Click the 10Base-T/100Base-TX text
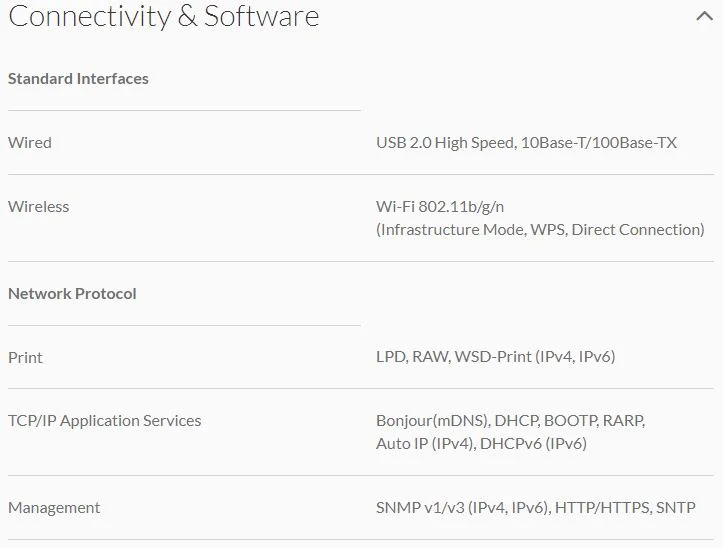The width and height of the screenshot is (723, 548). coord(599,143)
